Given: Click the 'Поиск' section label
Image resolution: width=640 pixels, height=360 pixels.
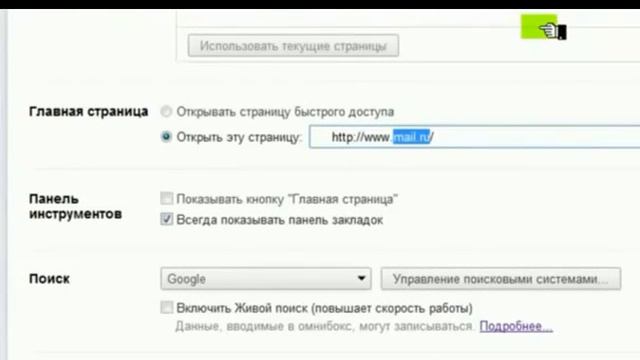Looking at the screenshot, I should 49,279.
